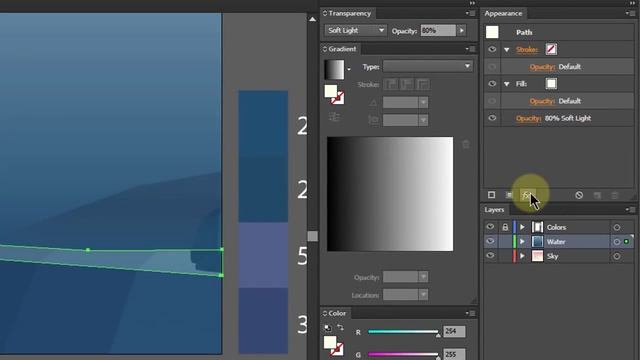Click R value field showing 254
This screenshot has height=360, width=640.
(454, 331)
